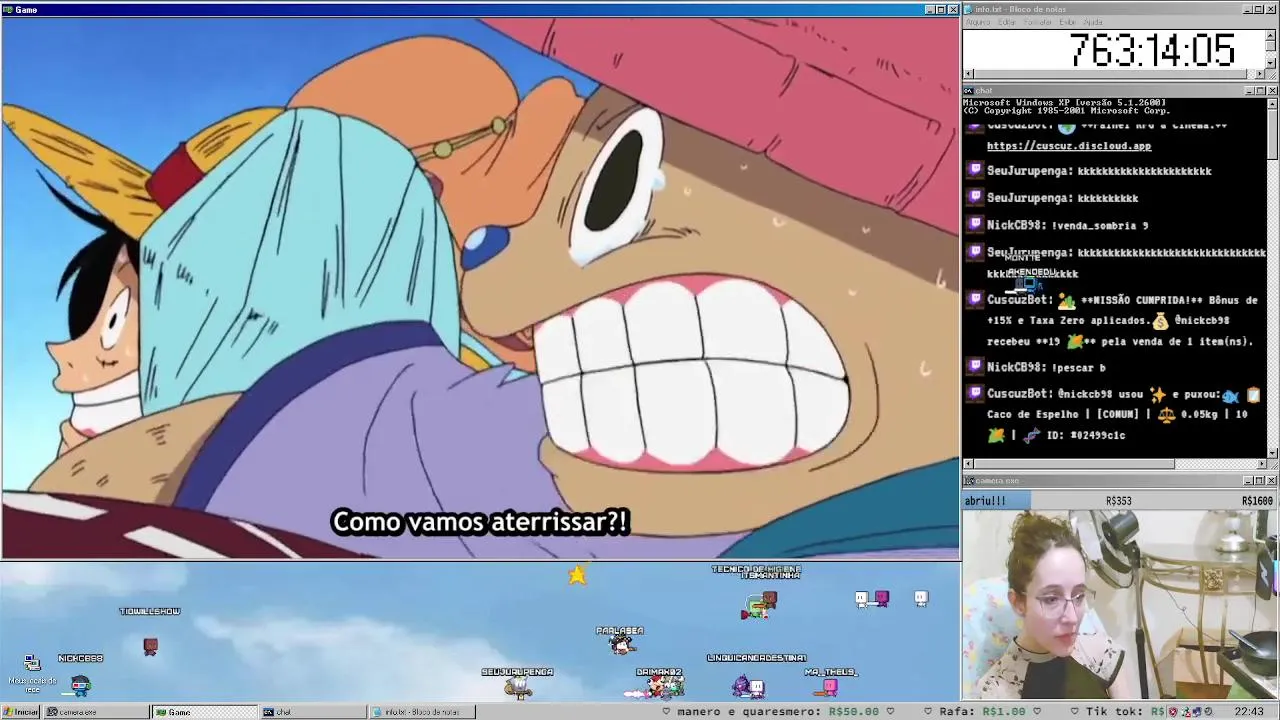
Task: Select the MA_THEUS_ avatar character
Action: click(830, 686)
